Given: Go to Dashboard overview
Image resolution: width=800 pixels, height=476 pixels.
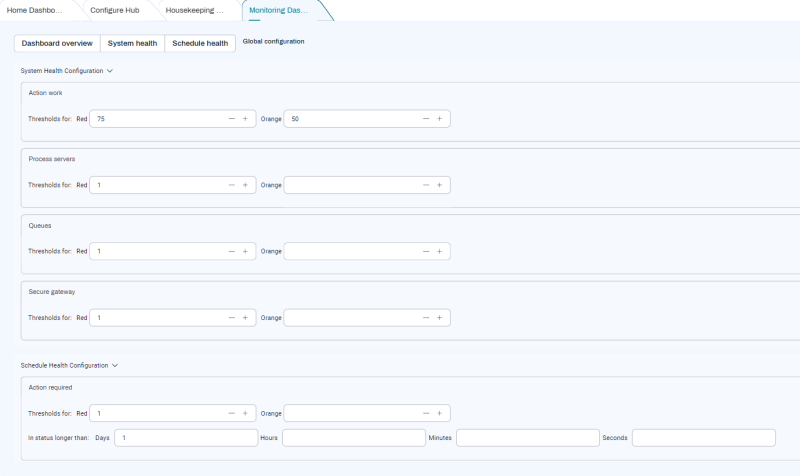Looking at the screenshot, I should 57,43.
